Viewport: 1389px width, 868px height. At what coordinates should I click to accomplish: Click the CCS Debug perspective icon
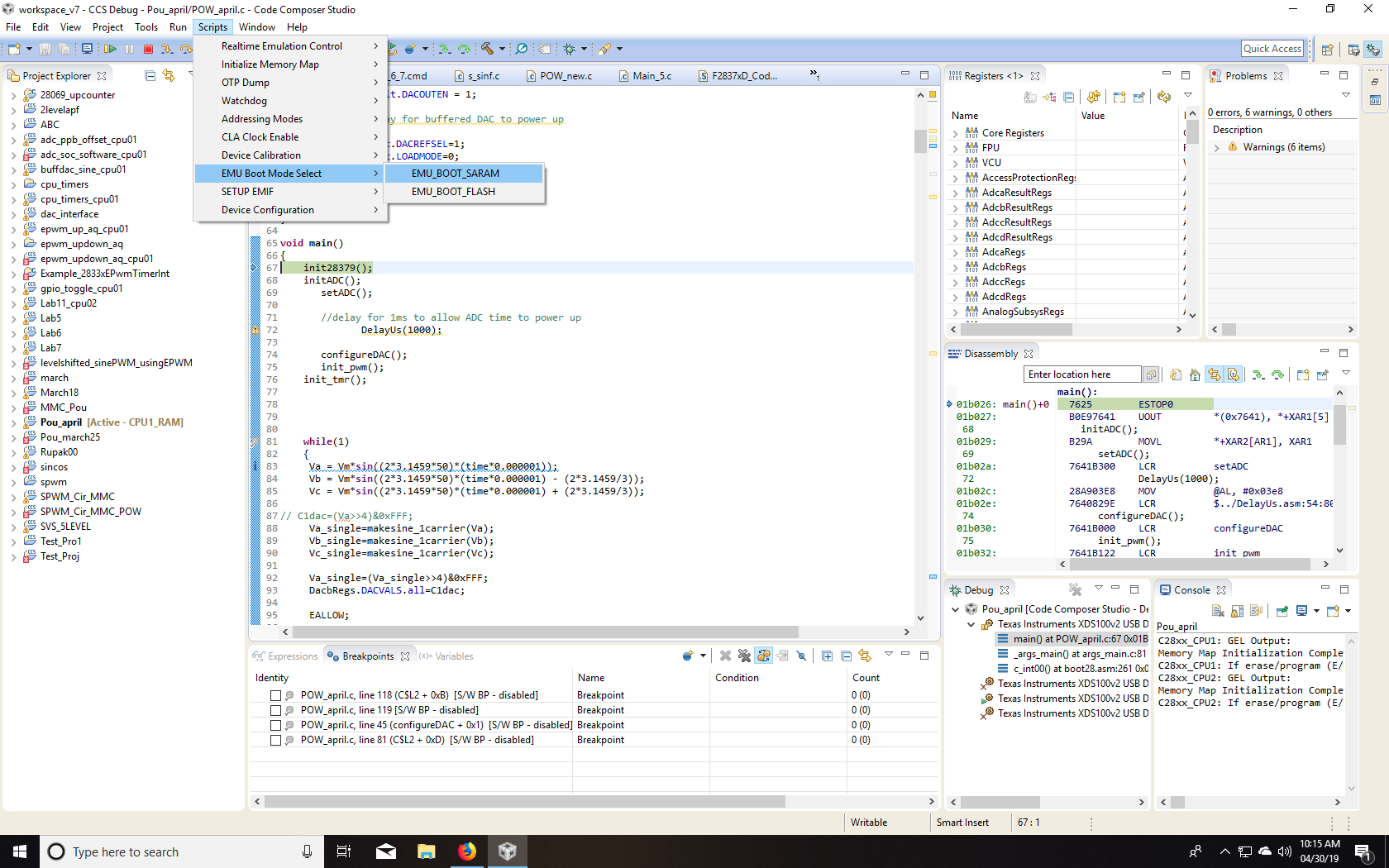pyautogui.click(x=1372, y=50)
